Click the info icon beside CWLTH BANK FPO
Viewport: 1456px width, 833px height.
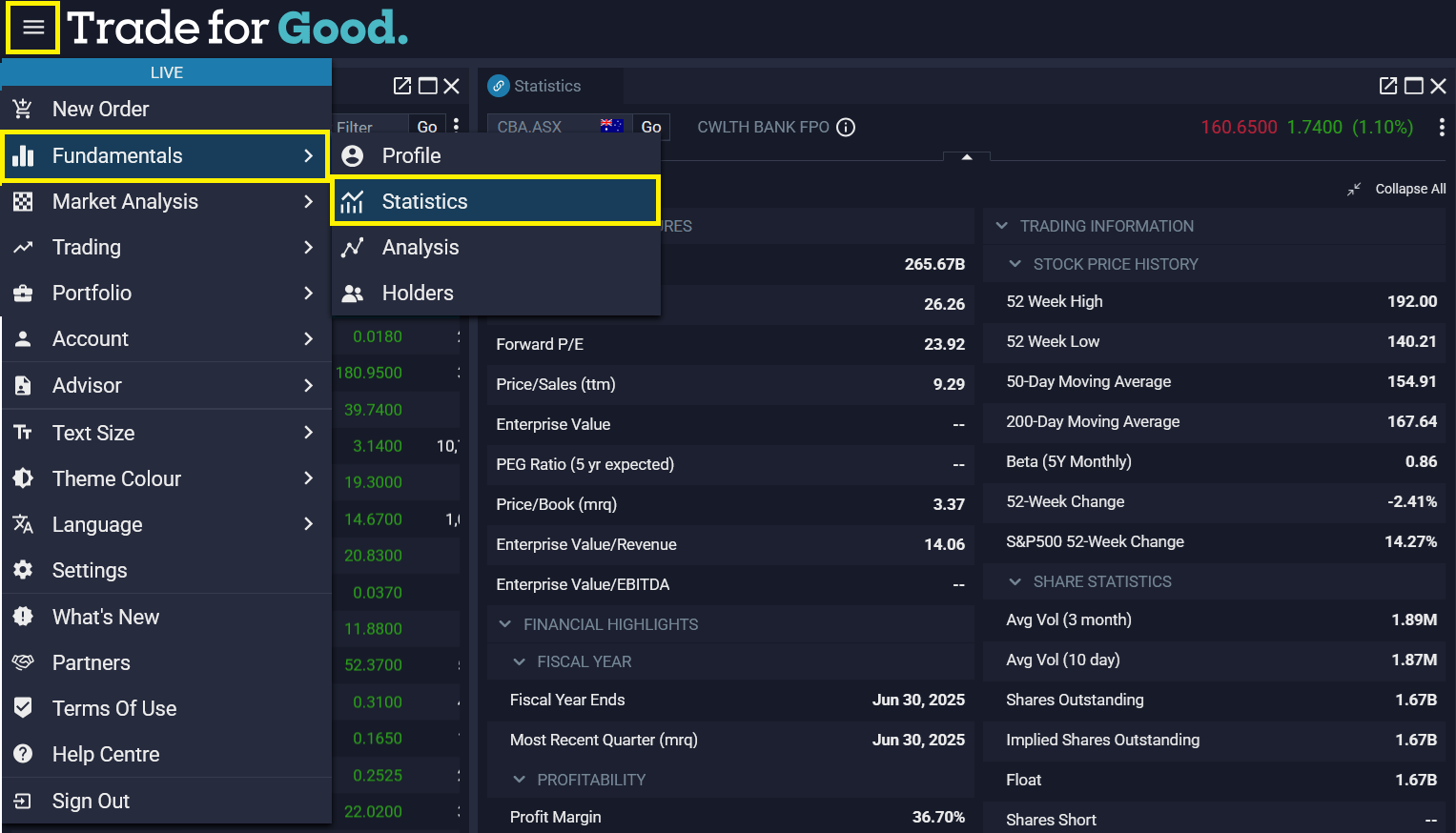point(846,128)
